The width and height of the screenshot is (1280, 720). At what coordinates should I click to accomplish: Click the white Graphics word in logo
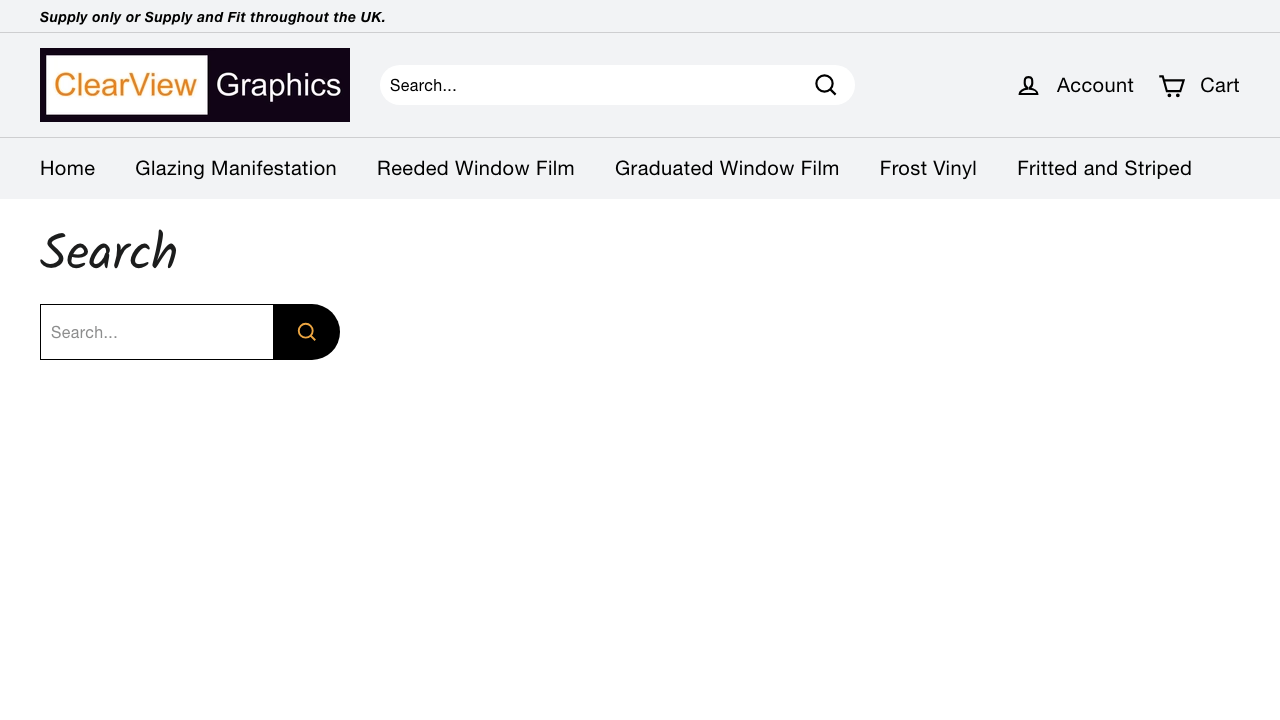tap(278, 85)
